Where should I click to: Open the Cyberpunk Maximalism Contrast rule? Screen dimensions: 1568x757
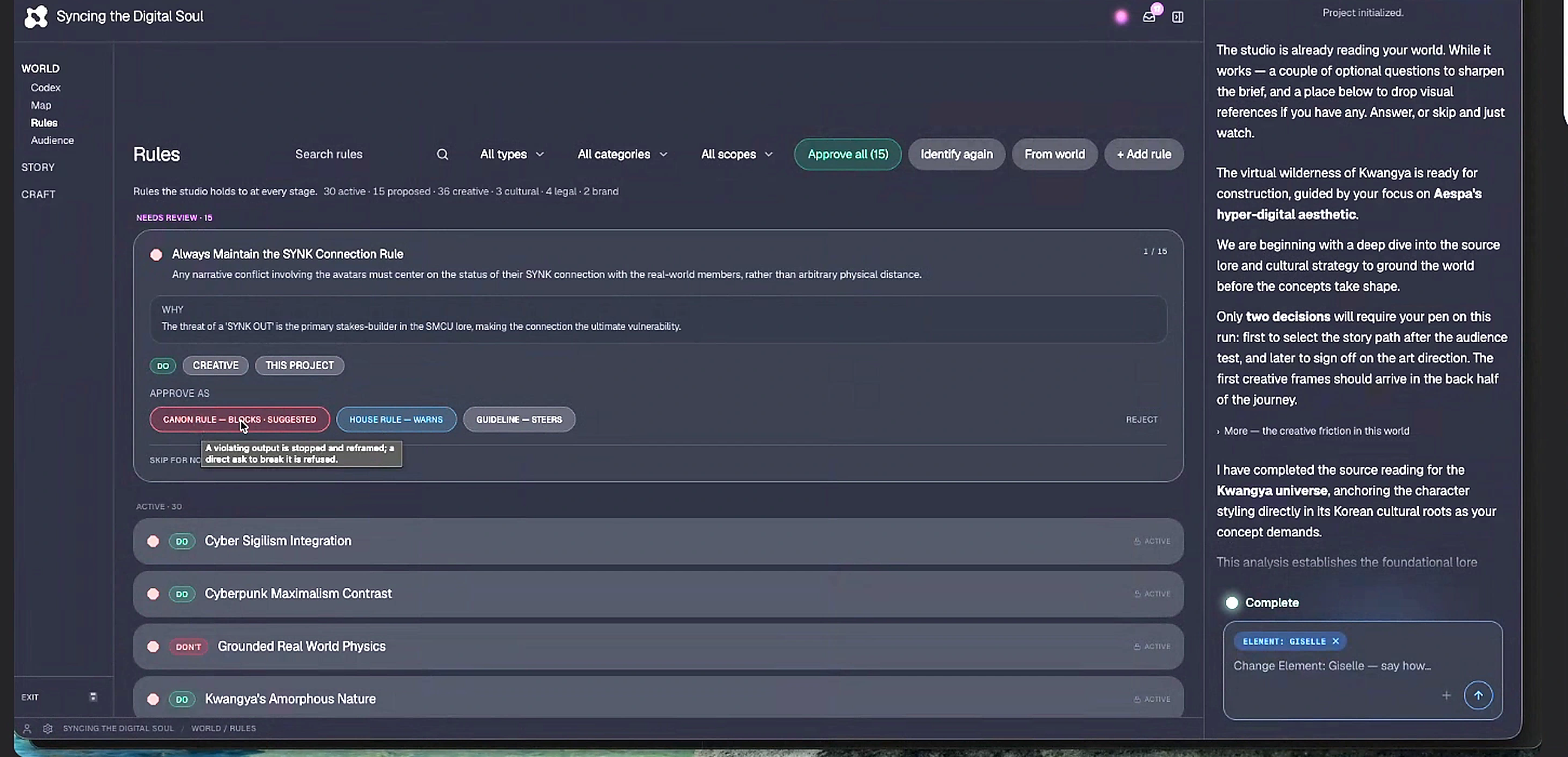pos(658,594)
